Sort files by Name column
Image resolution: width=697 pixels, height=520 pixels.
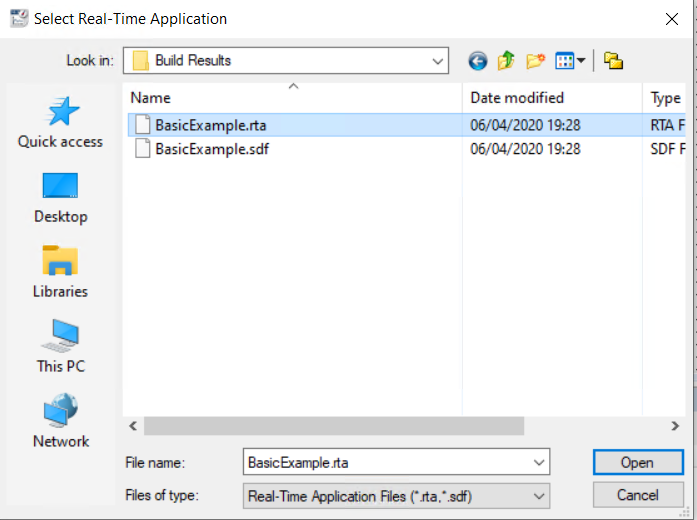click(151, 98)
